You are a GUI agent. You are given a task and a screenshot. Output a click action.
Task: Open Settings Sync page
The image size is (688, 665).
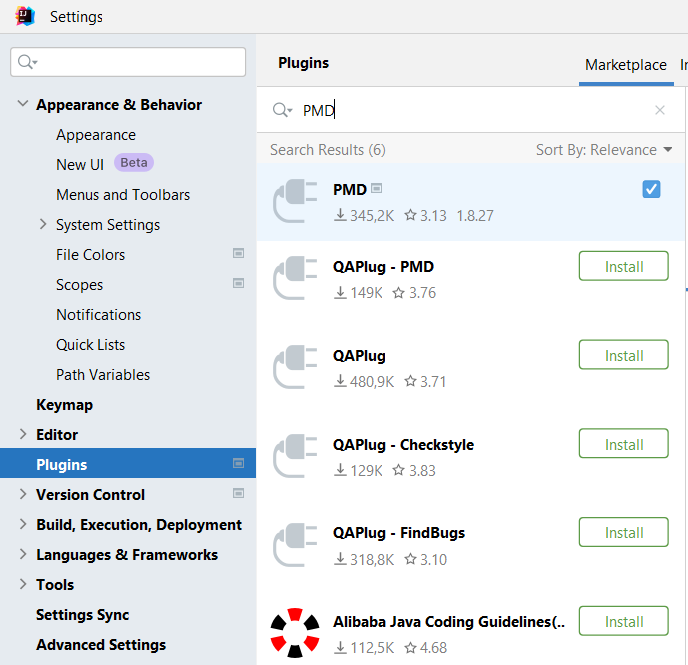click(82, 615)
